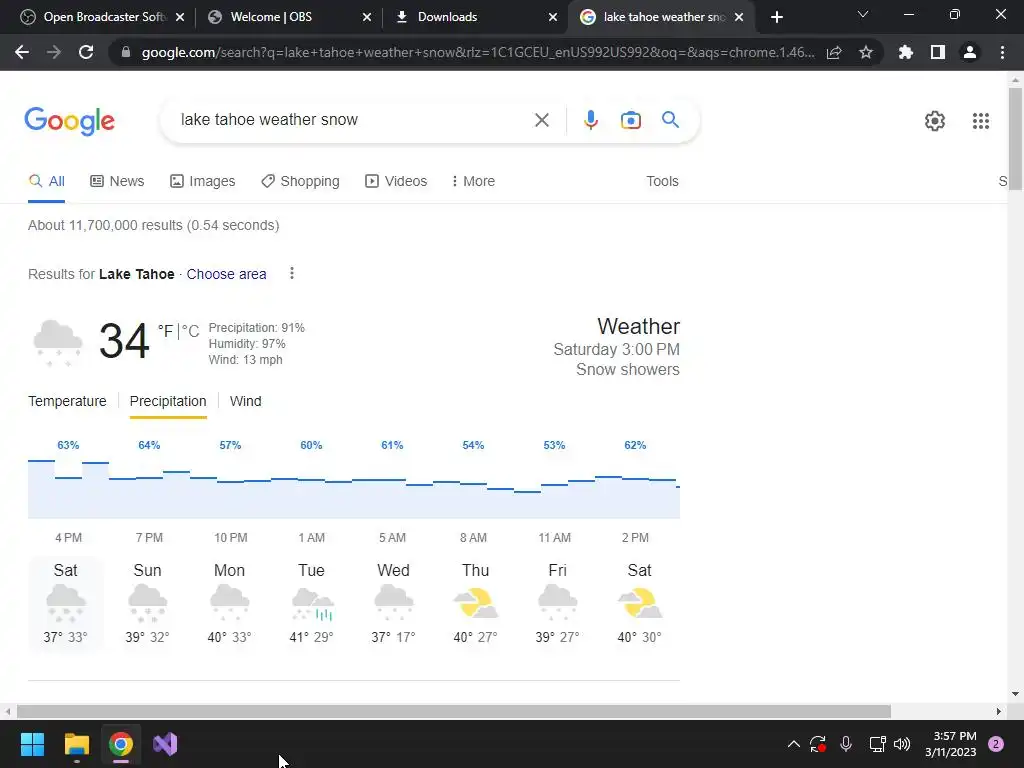Select the Videos search filter

396,181
